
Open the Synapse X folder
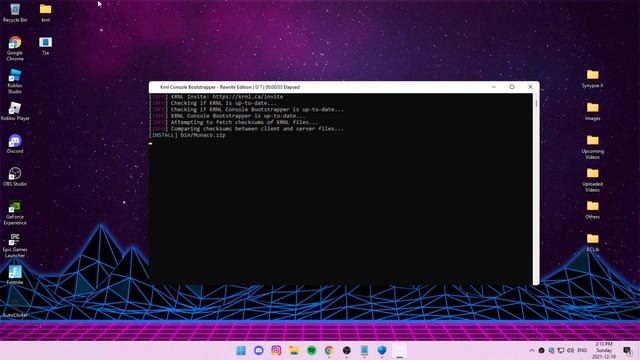point(592,78)
